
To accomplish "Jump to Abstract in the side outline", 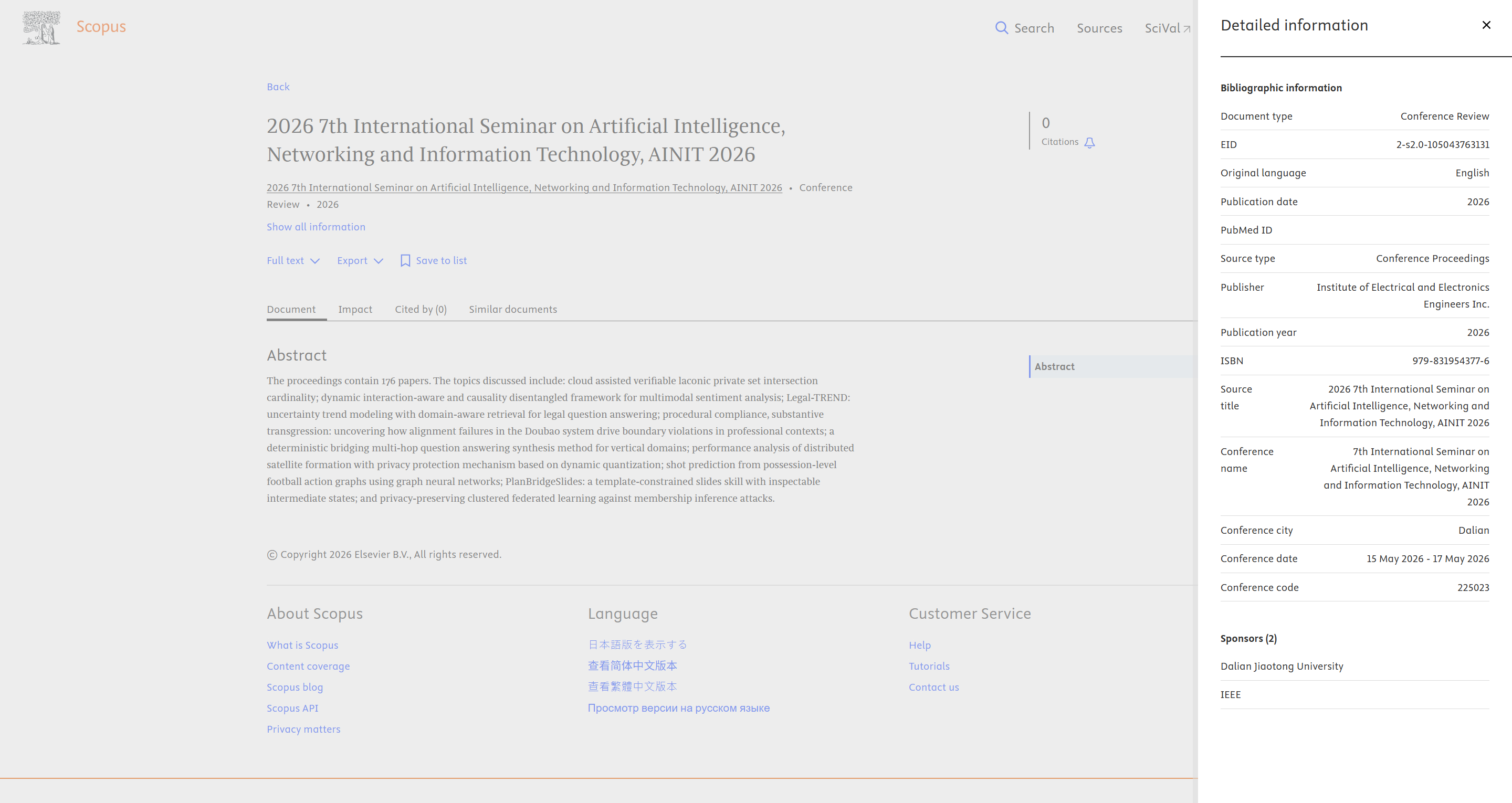I will (x=1054, y=366).
